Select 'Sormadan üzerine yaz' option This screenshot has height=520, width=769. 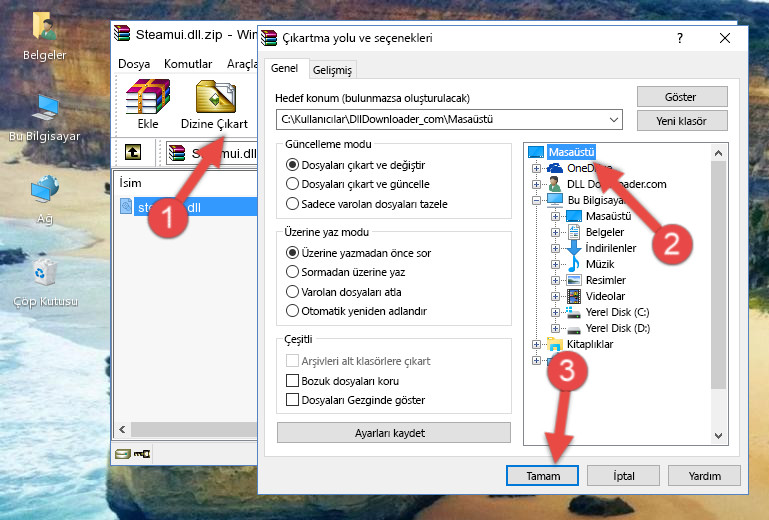point(292,272)
